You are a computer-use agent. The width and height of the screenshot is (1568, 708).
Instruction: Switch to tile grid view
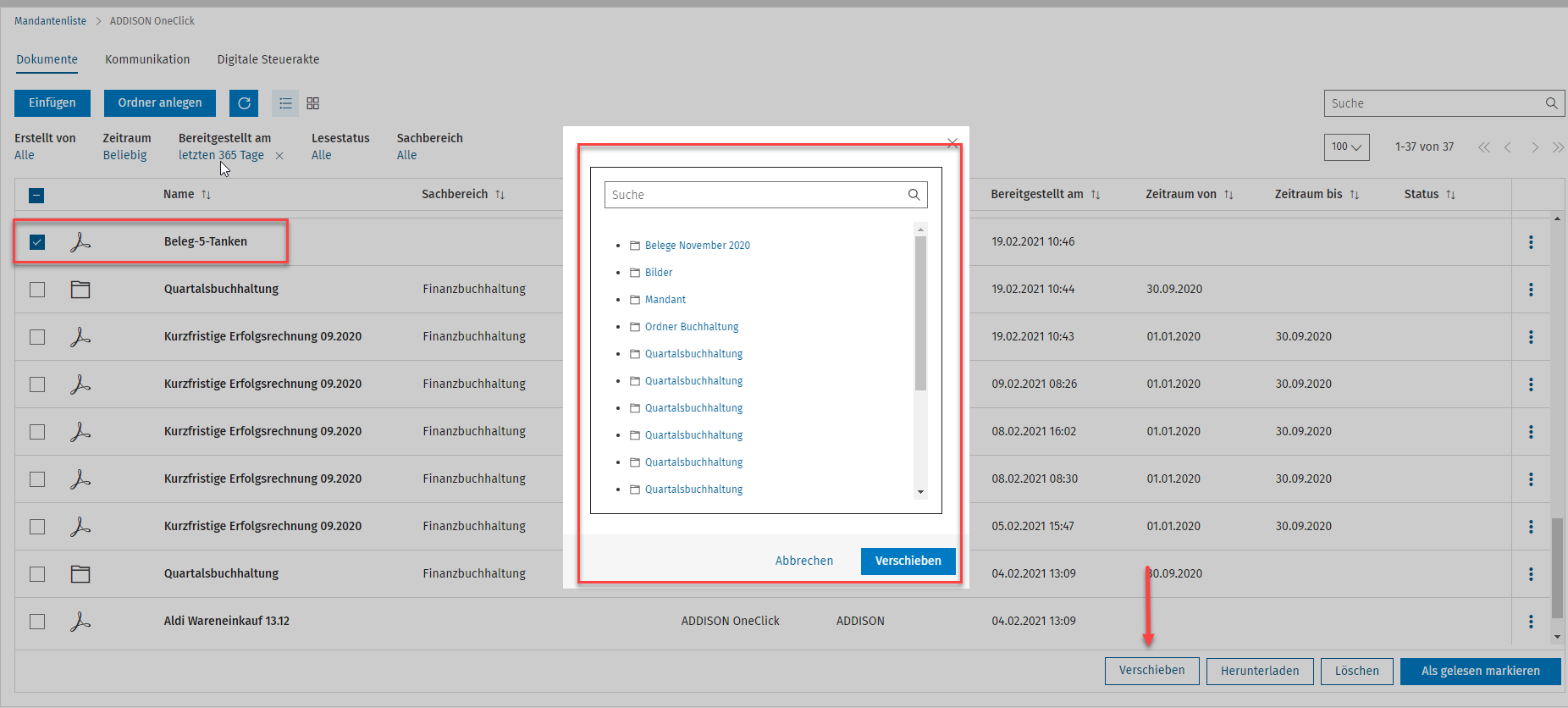click(313, 103)
